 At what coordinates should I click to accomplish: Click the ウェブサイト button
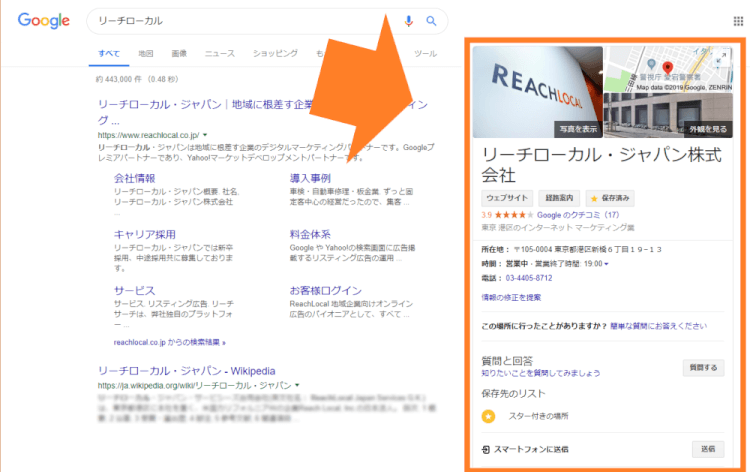pyautogui.click(x=507, y=198)
